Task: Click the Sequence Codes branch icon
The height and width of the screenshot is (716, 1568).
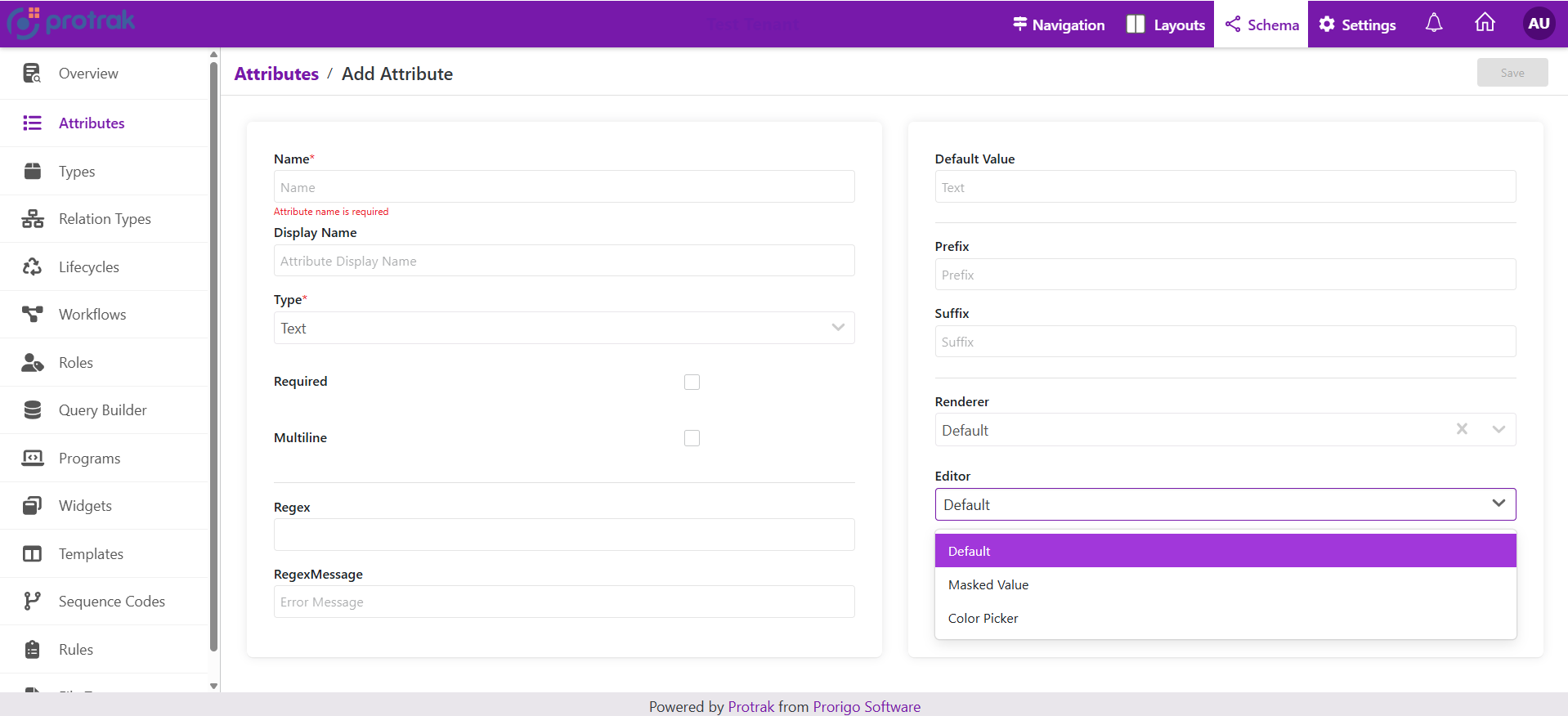Action: point(32,602)
